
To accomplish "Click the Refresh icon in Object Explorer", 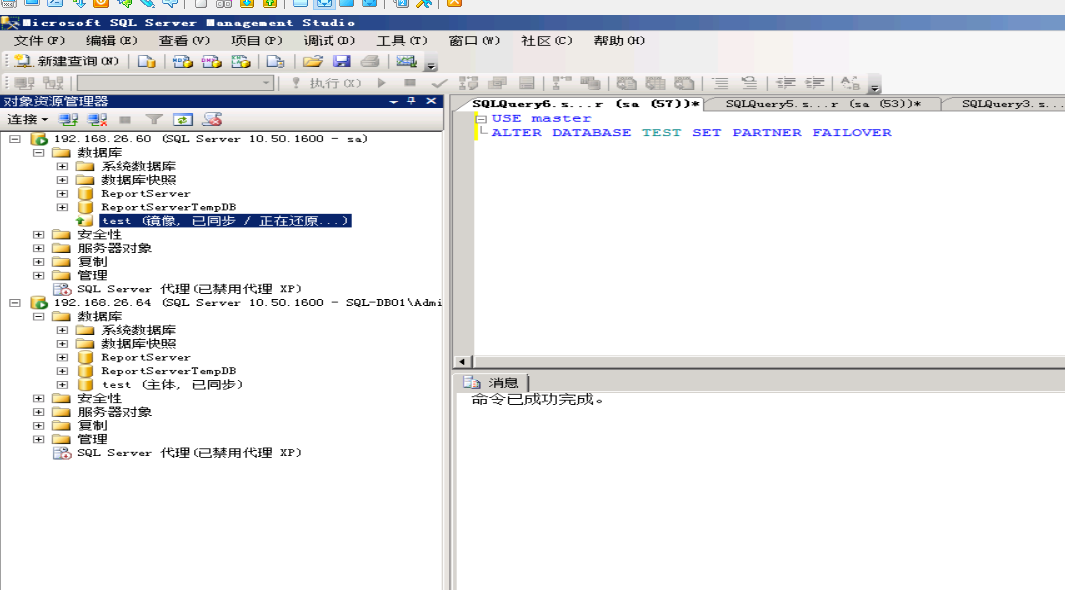I will coord(183,119).
